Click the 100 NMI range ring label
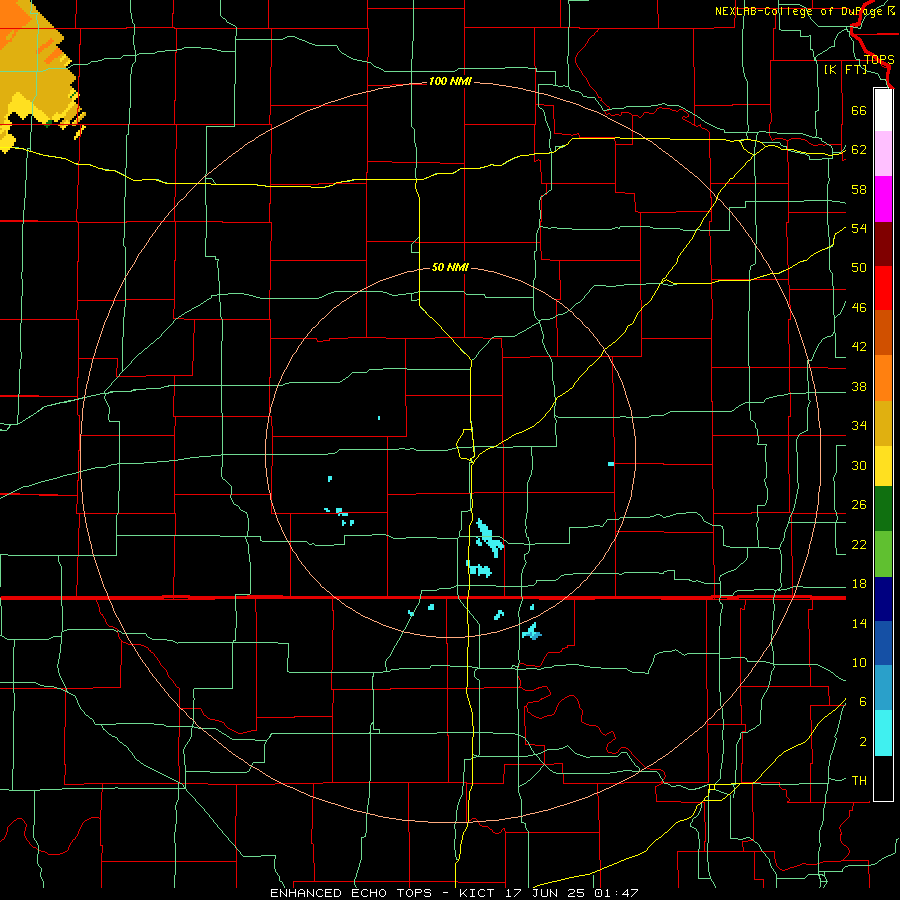The width and height of the screenshot is (900, 900). pos(450,82)
